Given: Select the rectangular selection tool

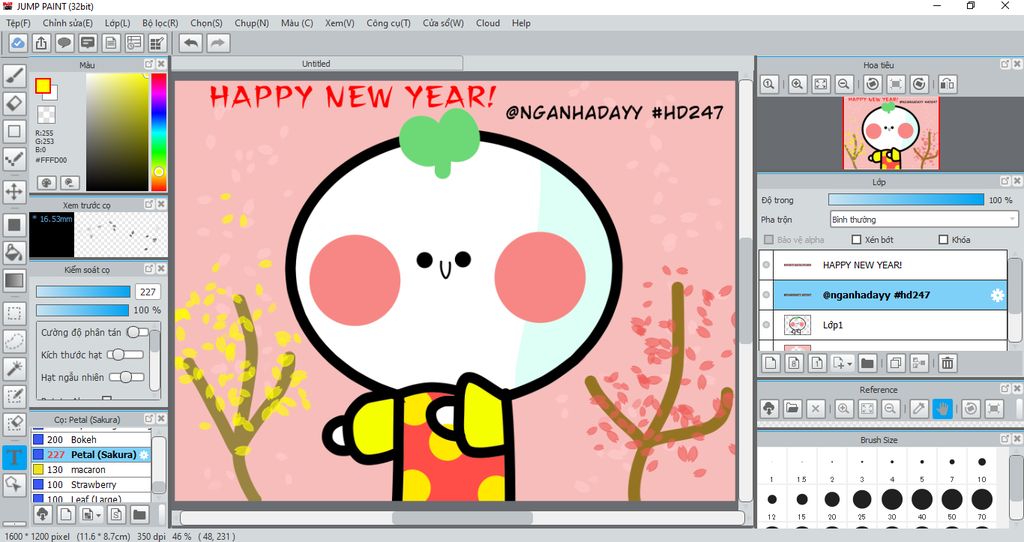Looking at the screenshot, I should pos(14,313).
